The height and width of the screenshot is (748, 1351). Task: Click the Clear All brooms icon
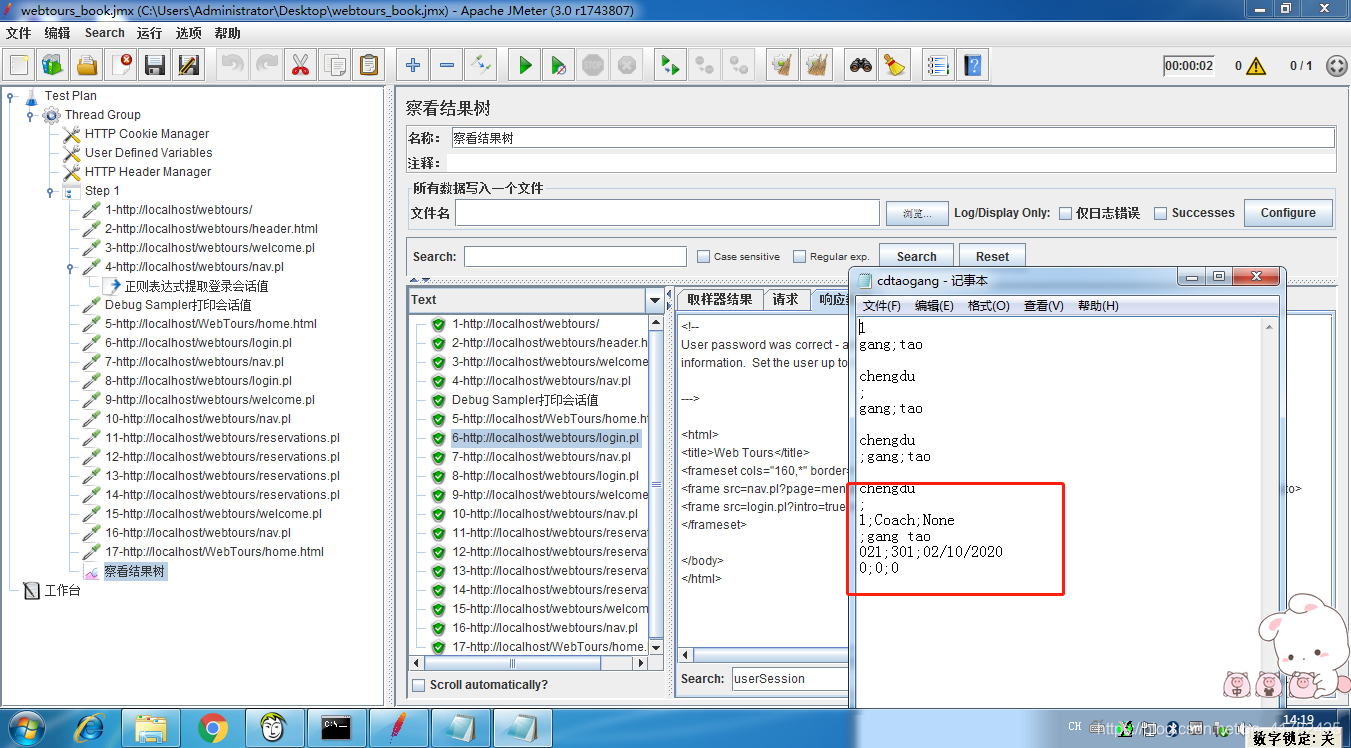(x=817, y=66)
